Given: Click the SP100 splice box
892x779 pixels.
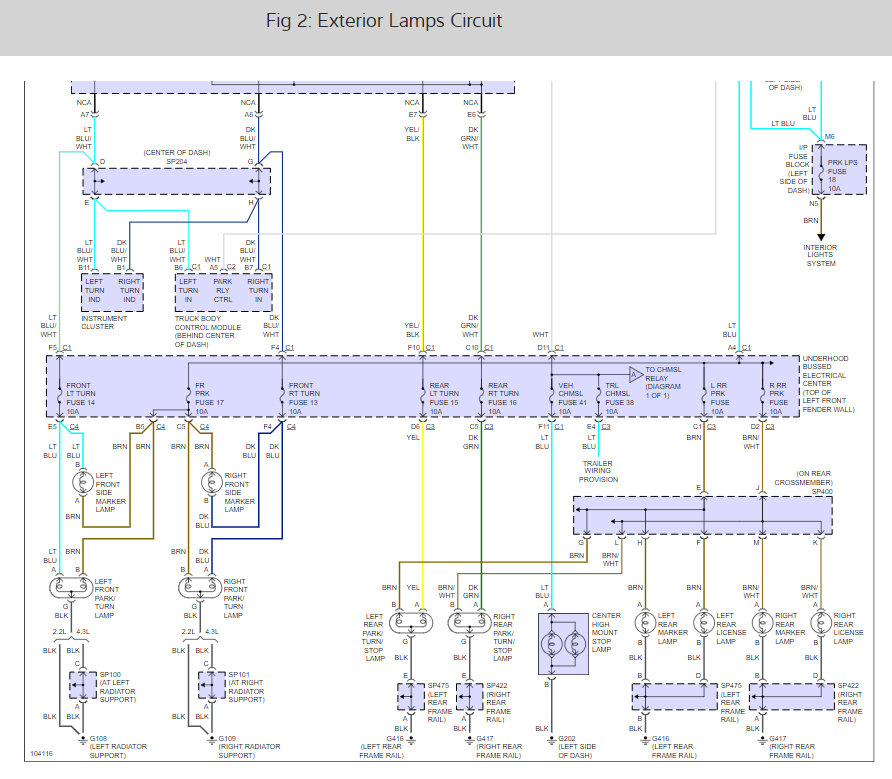Looking at the screenshot, I should click(x=83, y=686).
